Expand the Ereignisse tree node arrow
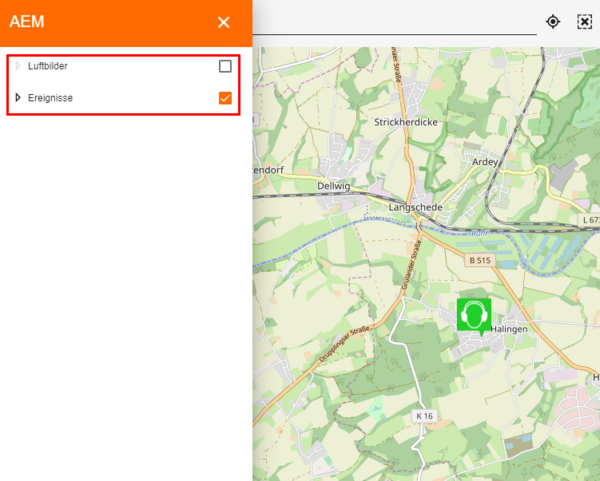This screenshot has width=600, height=481. click(x=18, y=98)
